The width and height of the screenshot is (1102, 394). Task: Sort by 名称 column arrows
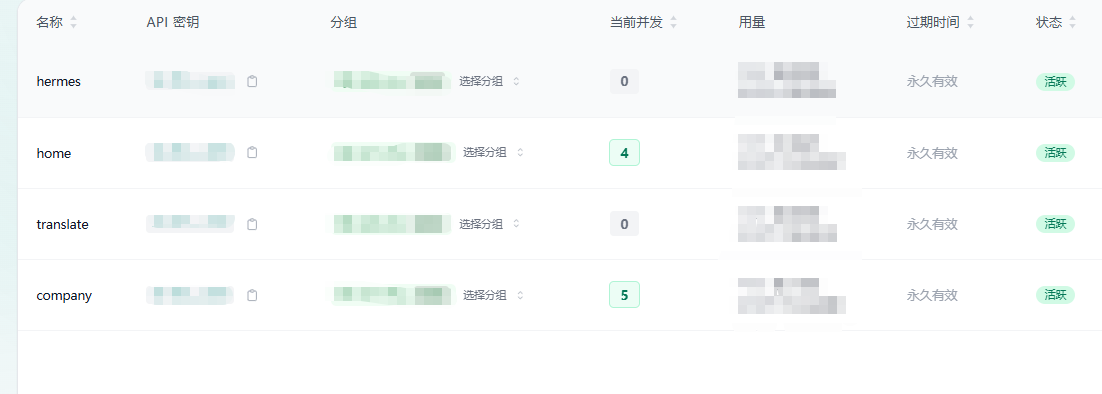pyautogui.click(x=73, y=22)
